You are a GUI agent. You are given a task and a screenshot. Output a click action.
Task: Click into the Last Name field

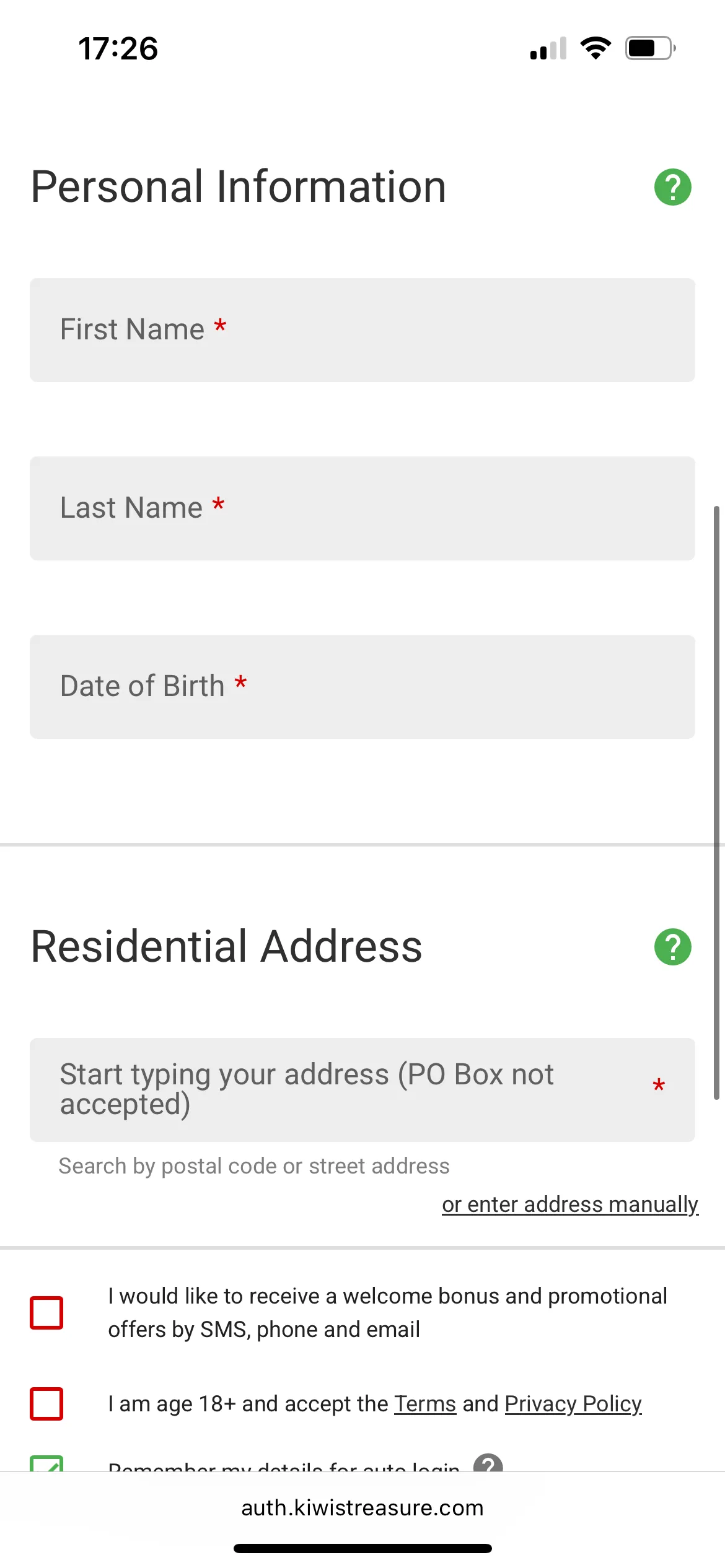tap(362, 508)
